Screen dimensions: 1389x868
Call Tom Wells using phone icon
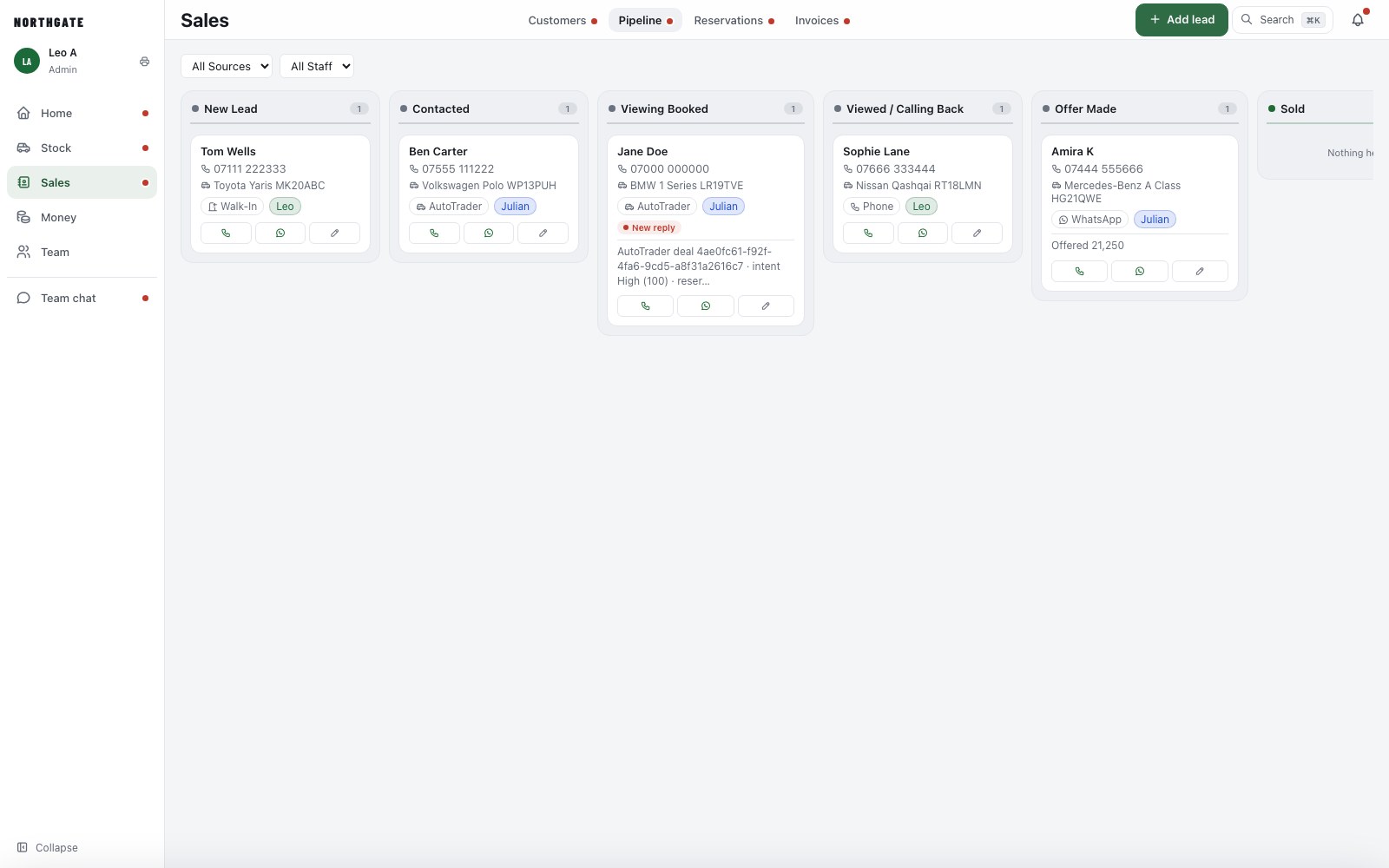coord(226,233)
